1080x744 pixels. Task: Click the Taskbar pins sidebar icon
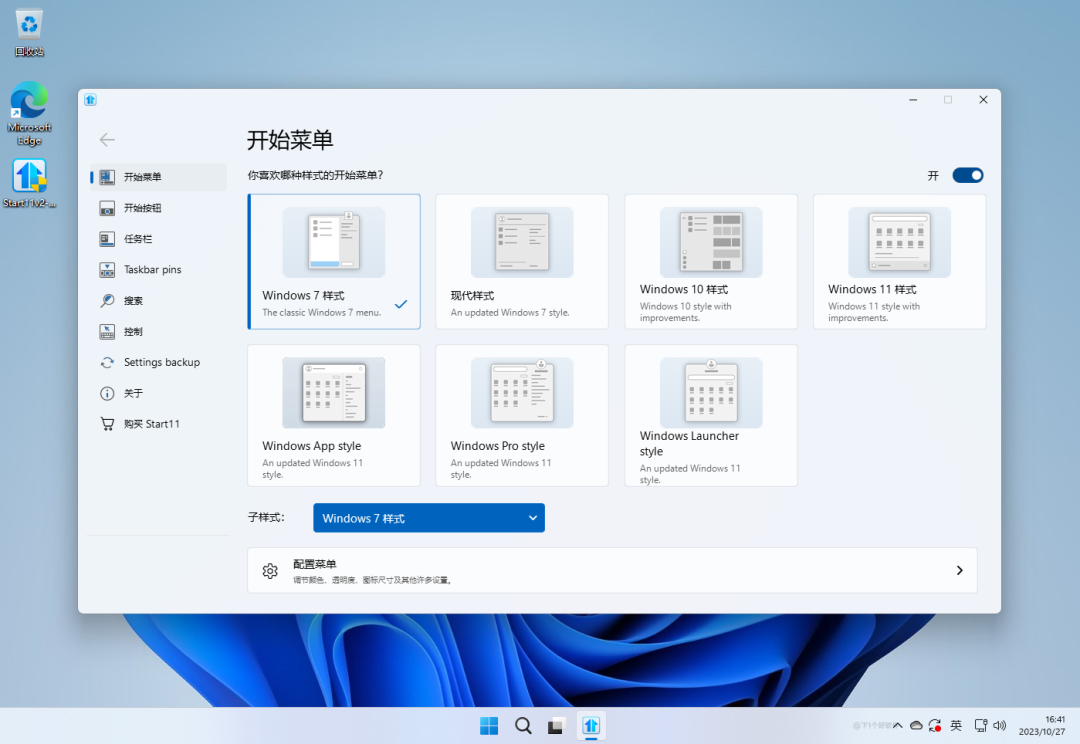point(107,270)
